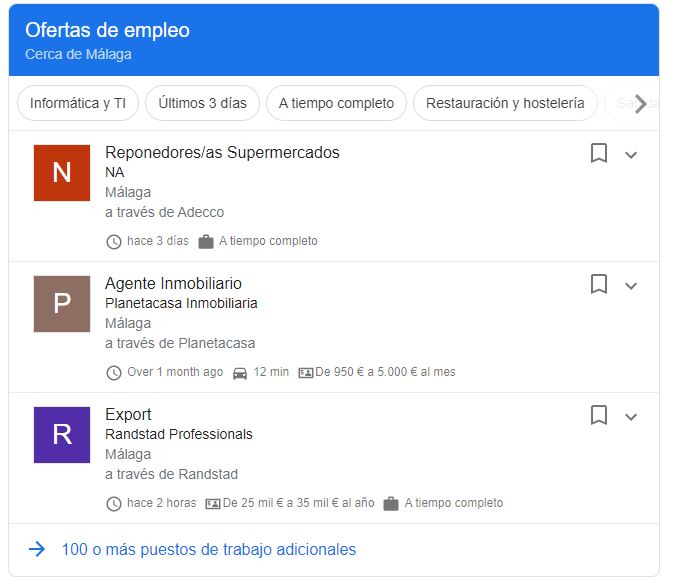
Task: Click salary icon by De 950 € a 5.000 €
Action: coord(305,373)
